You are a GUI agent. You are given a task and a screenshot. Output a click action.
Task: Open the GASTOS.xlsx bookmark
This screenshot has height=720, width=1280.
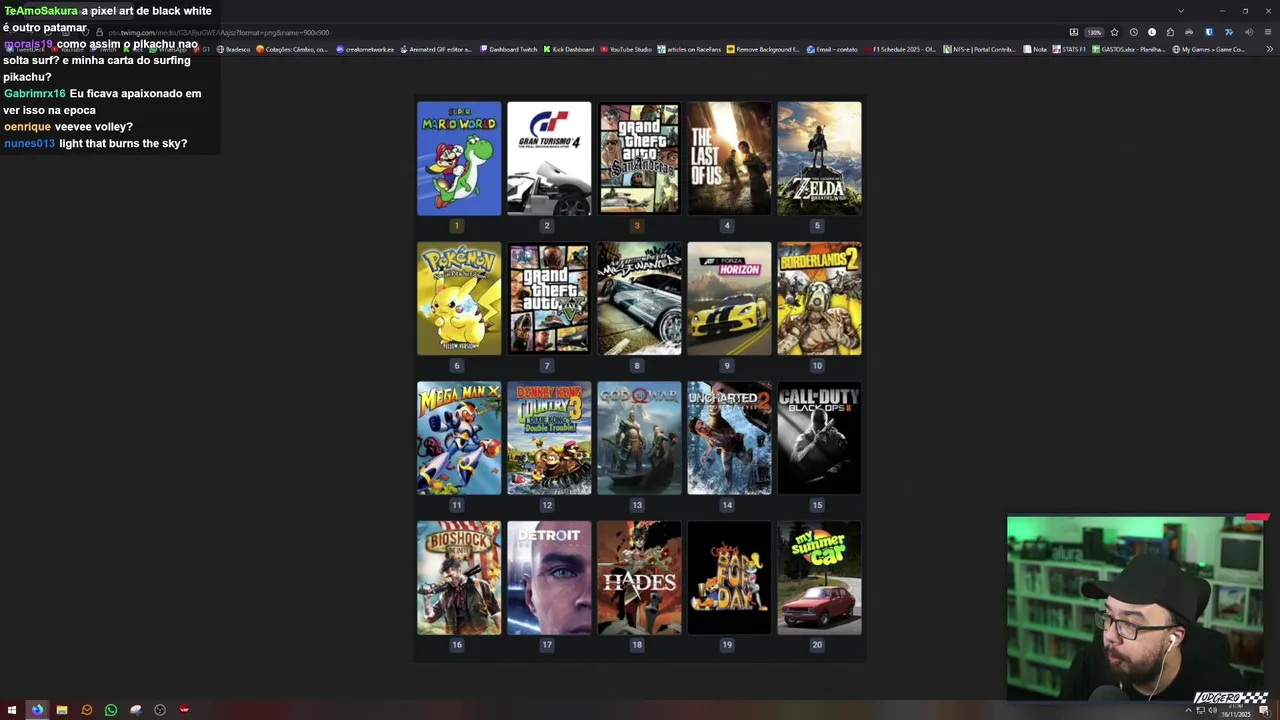click(1128, 49)
